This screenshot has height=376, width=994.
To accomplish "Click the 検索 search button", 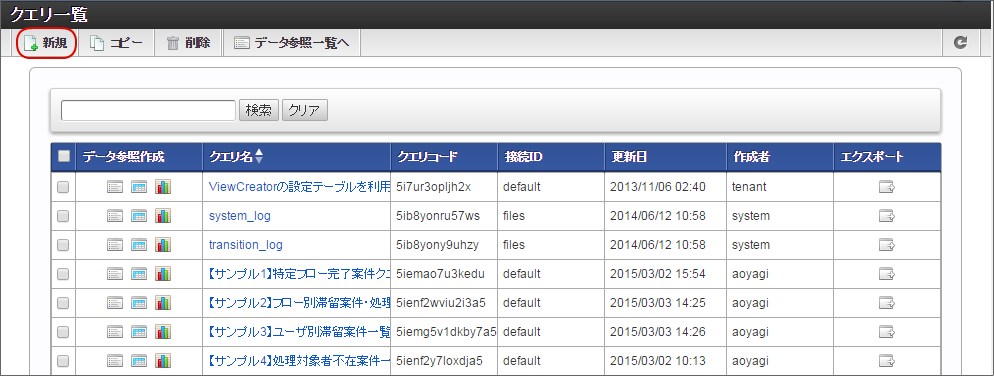I will pos(259,110).
